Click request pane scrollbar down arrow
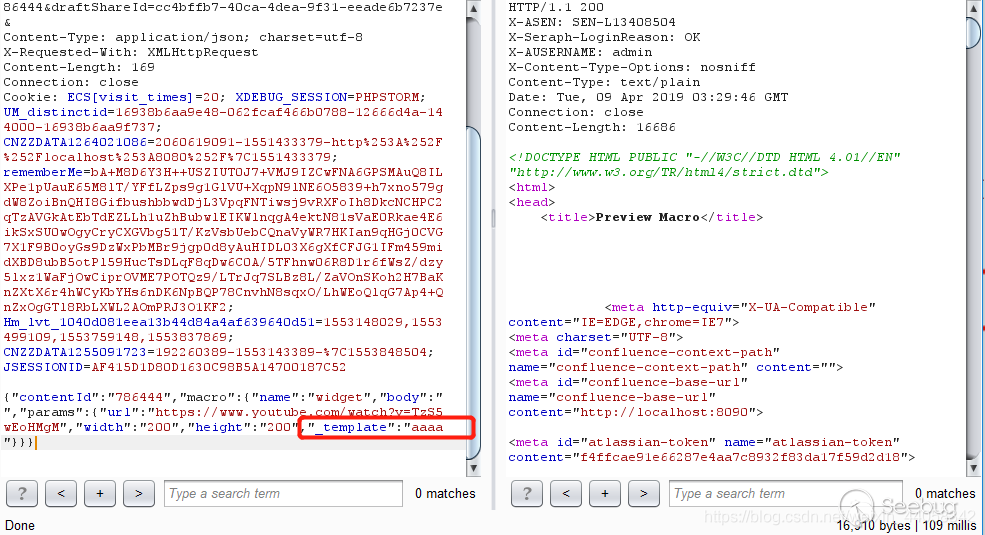The width and height of the screenshot is (985, 535). click(x=474, y=468)
